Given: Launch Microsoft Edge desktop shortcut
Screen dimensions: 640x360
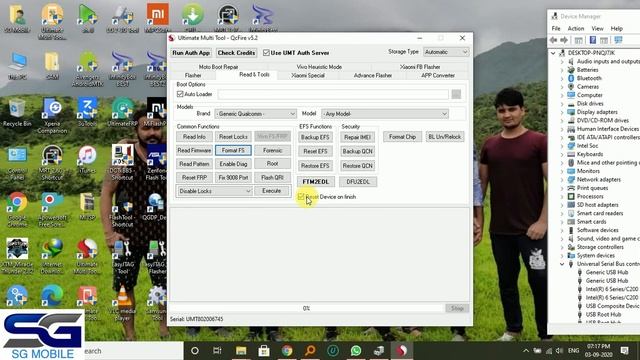Looking at the screenshot, I should tap(52, 296).
